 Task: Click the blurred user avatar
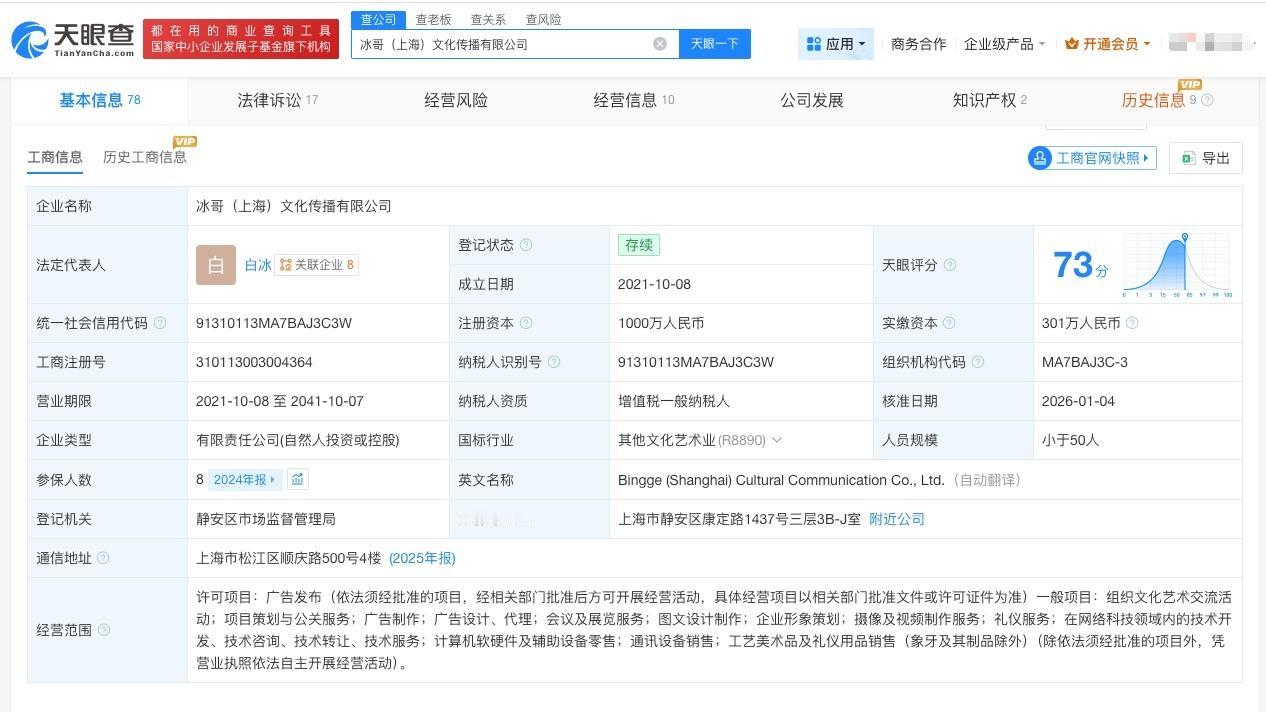coord(1211,43)
